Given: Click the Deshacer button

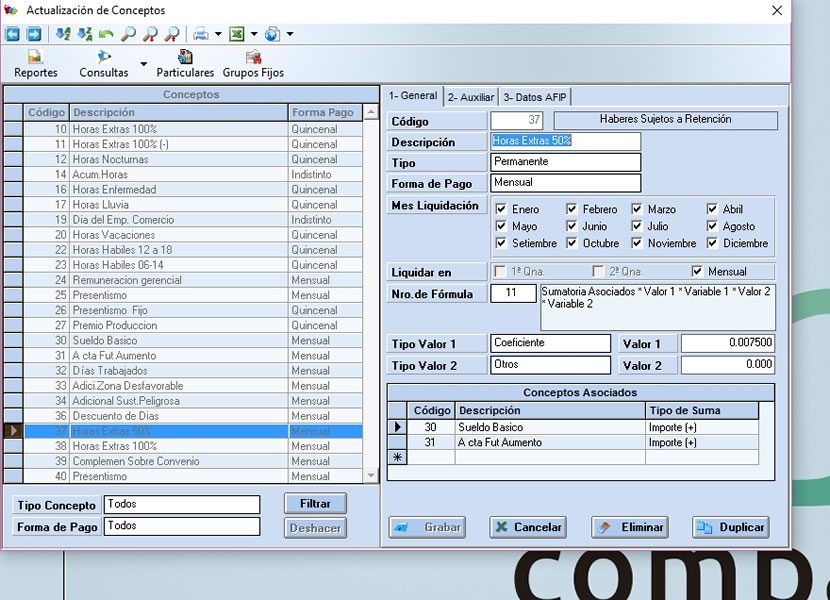Looking at the screenshot, I should point(315,528).
